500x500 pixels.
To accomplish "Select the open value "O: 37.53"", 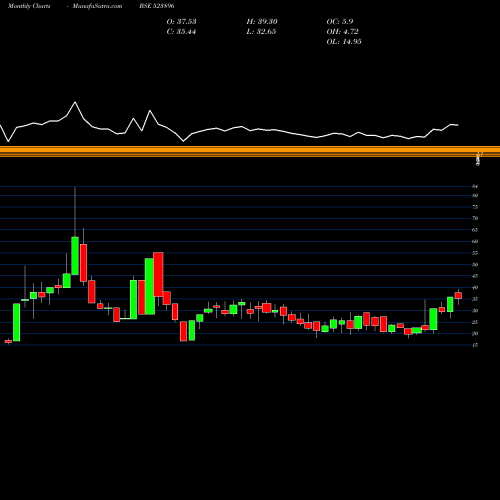I will (x=181, y=22).
